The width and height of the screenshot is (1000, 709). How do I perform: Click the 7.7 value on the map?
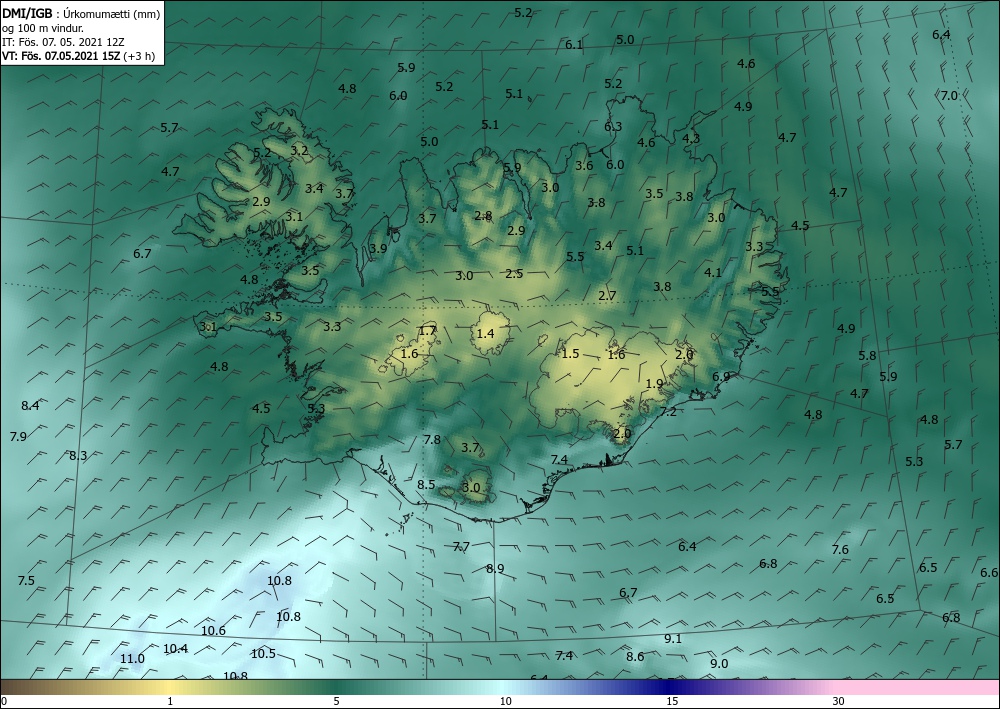tap(461, 546)
